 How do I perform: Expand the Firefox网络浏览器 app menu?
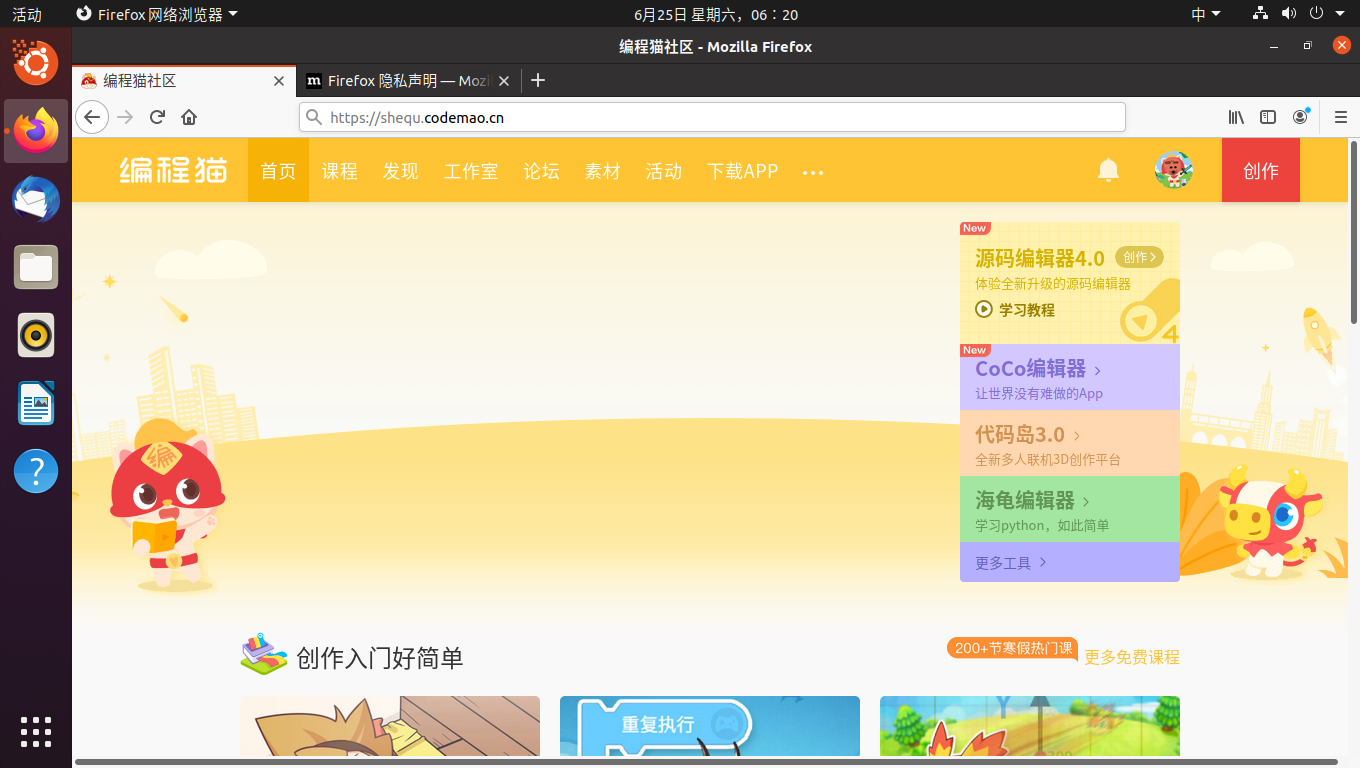[x=158, y=14]
